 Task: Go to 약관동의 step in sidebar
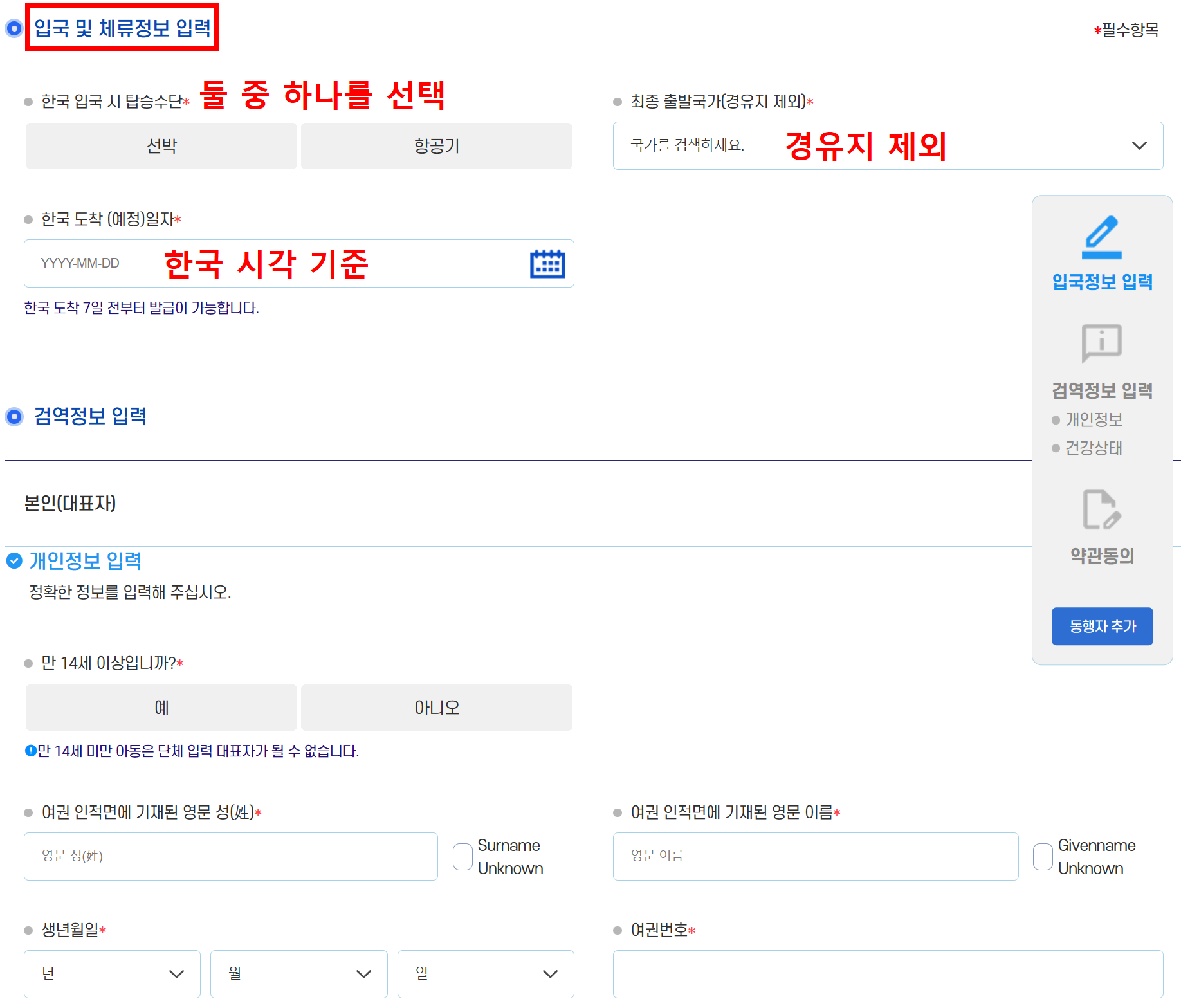(x=1102, y=556)
